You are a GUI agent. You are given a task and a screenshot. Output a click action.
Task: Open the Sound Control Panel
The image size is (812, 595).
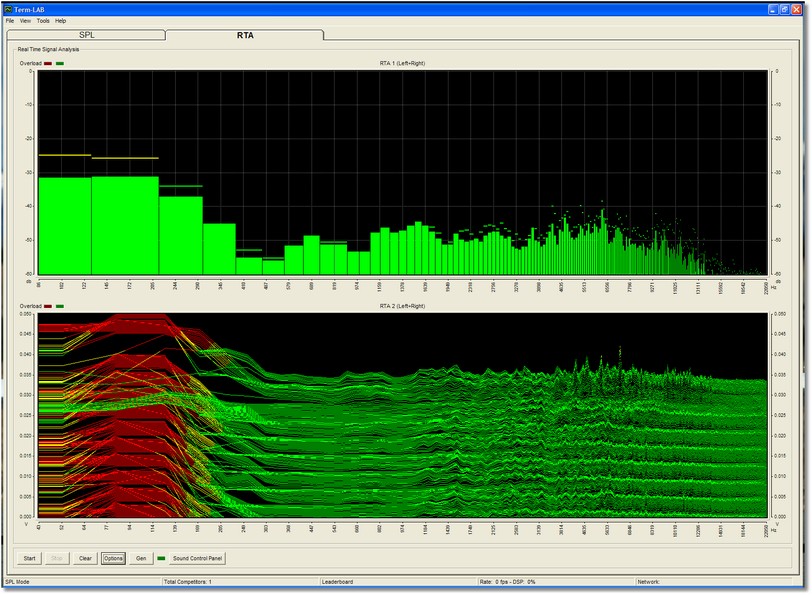click(x=198, y=558)
